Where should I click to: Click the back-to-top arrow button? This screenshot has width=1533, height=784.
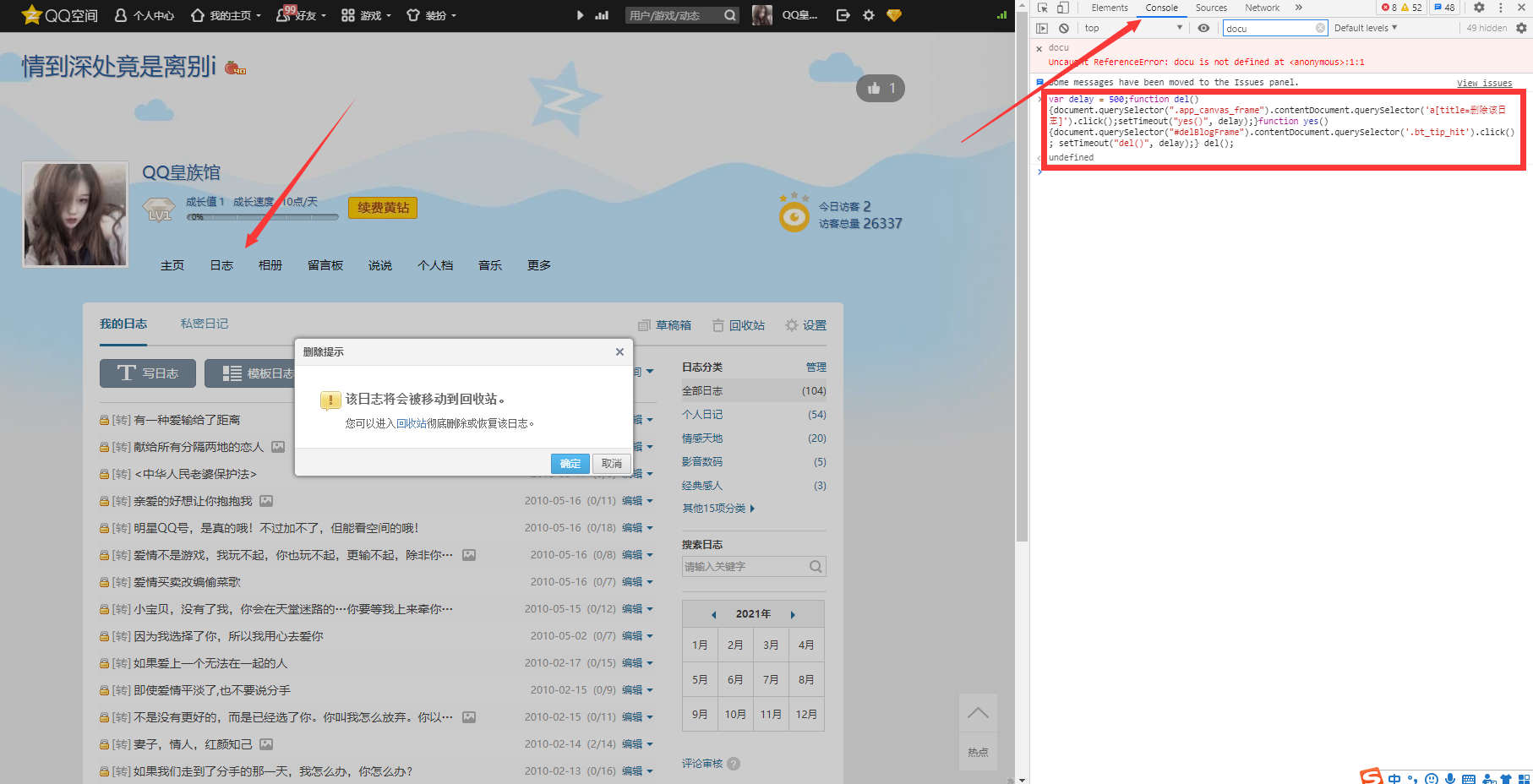point(978,713)
